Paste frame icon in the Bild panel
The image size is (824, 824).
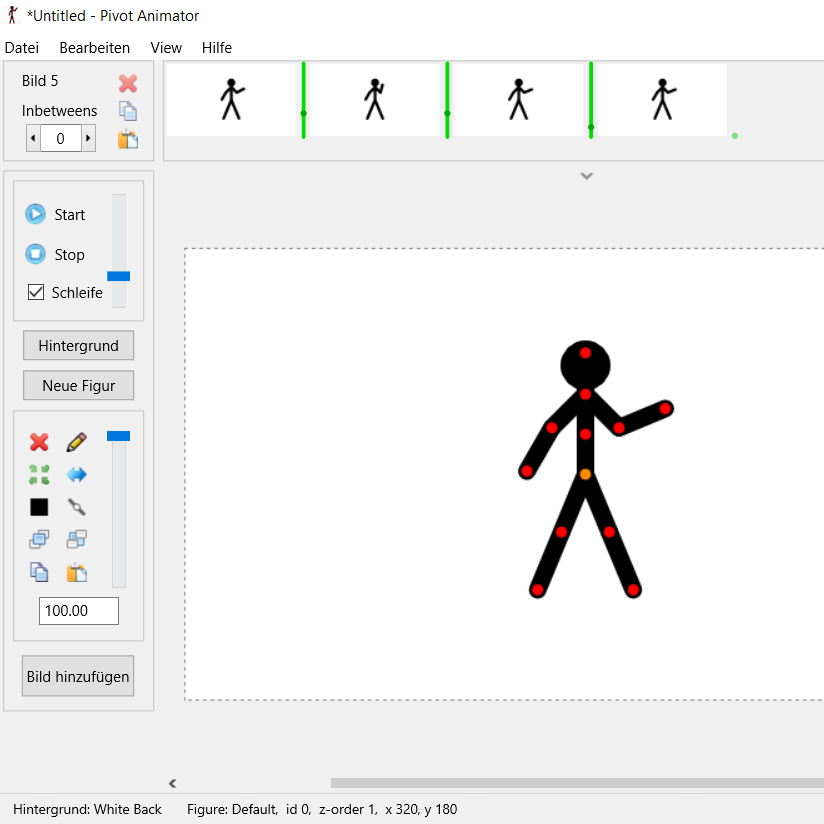pos(128,140)
